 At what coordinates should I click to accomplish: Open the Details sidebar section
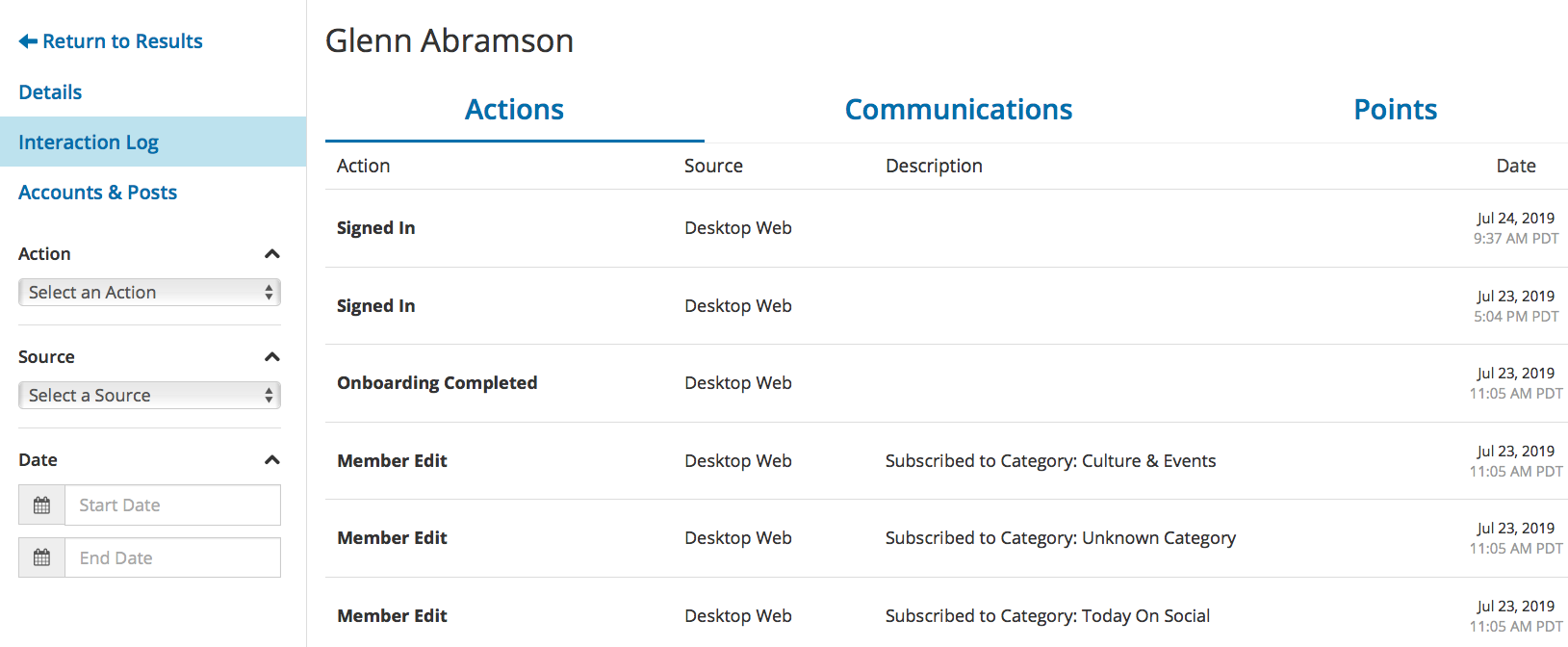point(50,91)
